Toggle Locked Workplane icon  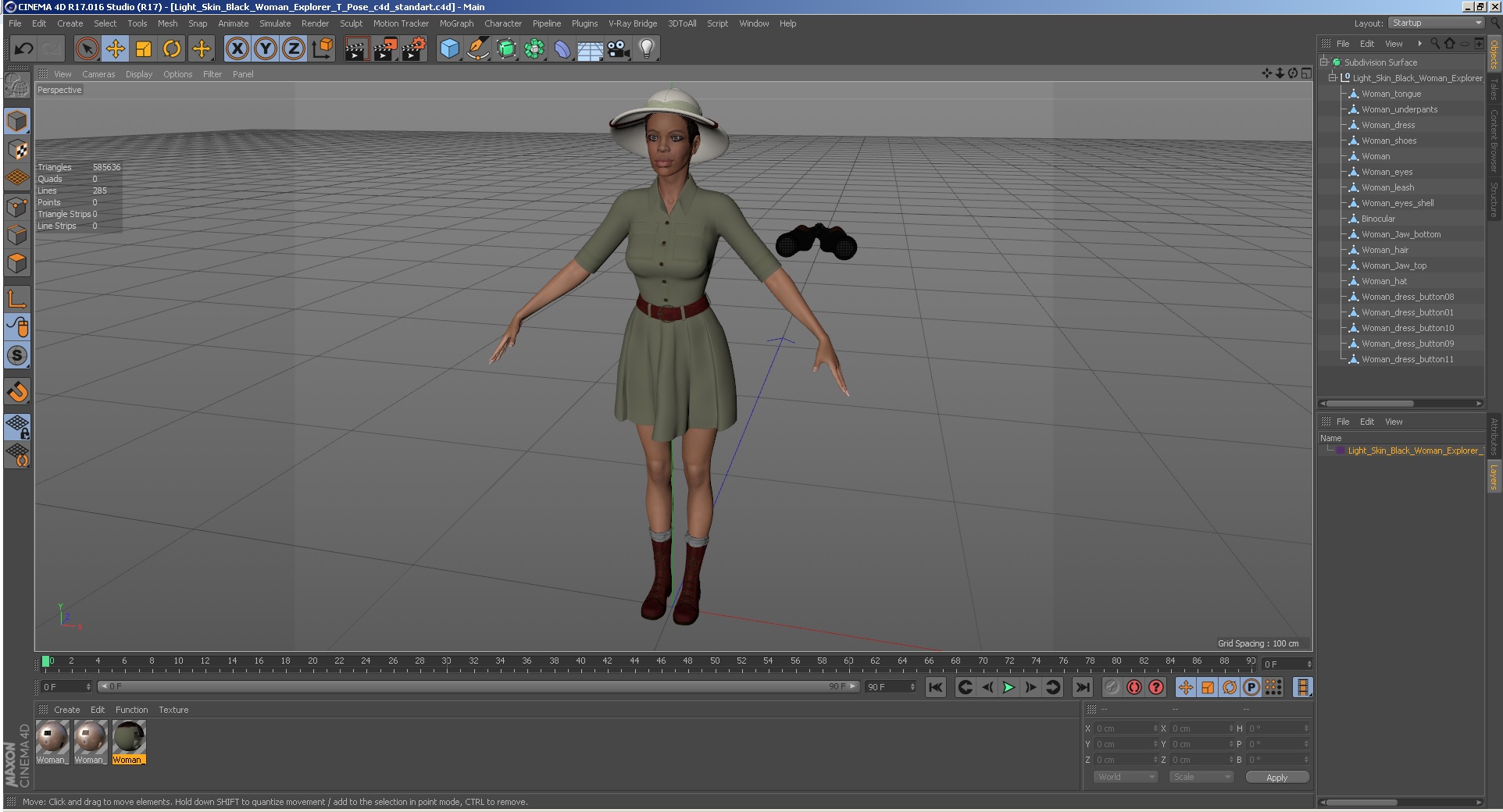(x=17, y=427)
